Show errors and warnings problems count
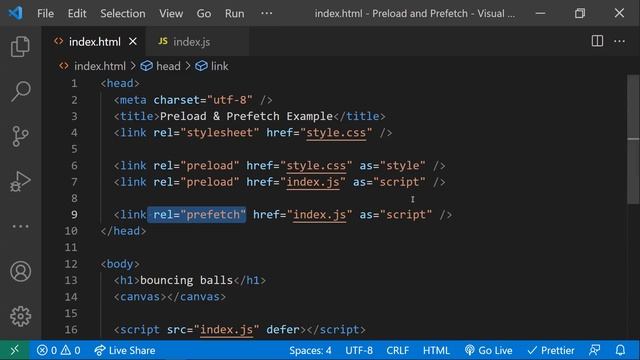The image size is (640, 360). [x=58, y=350]
